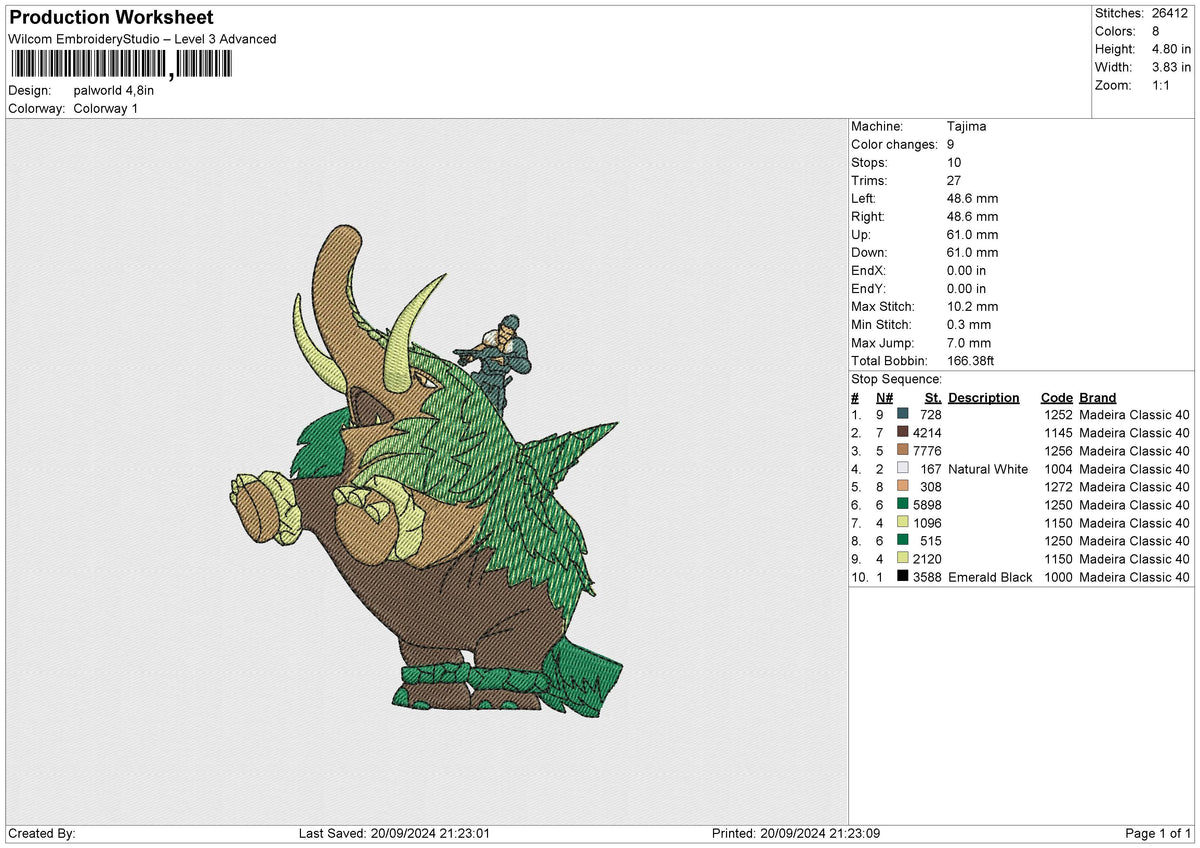Select stitch count 4214 in row 2
1200x848 pixels.
[x=927, y=433]
